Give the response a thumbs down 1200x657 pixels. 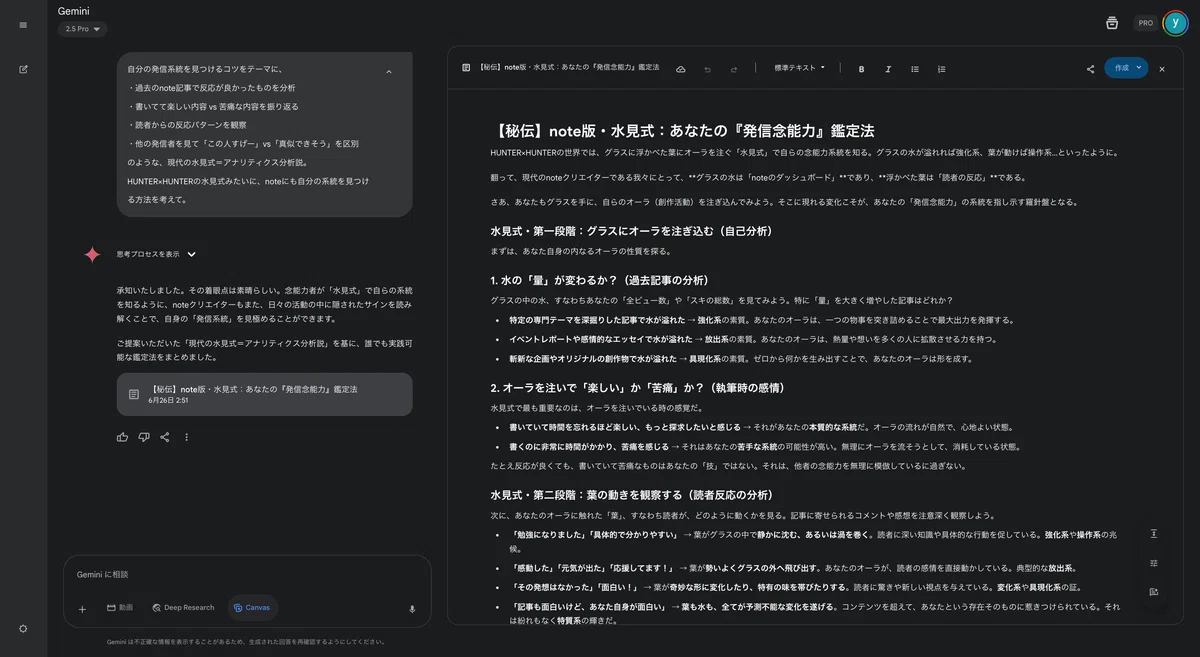click(144, 437)
